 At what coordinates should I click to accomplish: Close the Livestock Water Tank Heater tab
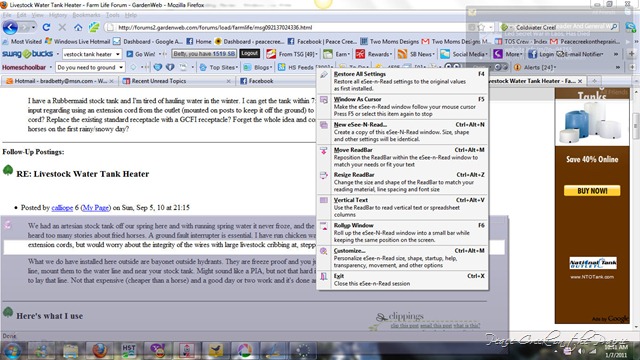click(x=580, y=81)
